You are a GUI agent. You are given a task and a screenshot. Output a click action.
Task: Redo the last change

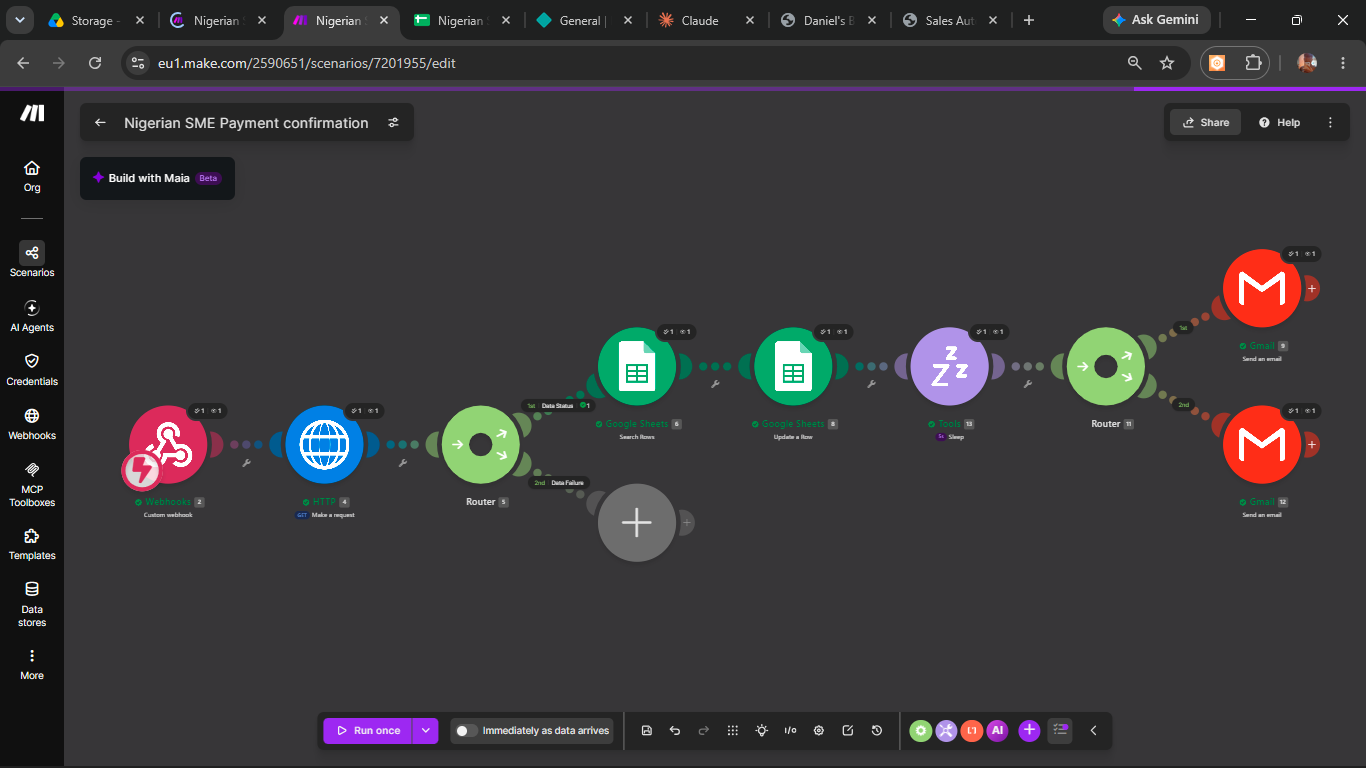point(703,731)
